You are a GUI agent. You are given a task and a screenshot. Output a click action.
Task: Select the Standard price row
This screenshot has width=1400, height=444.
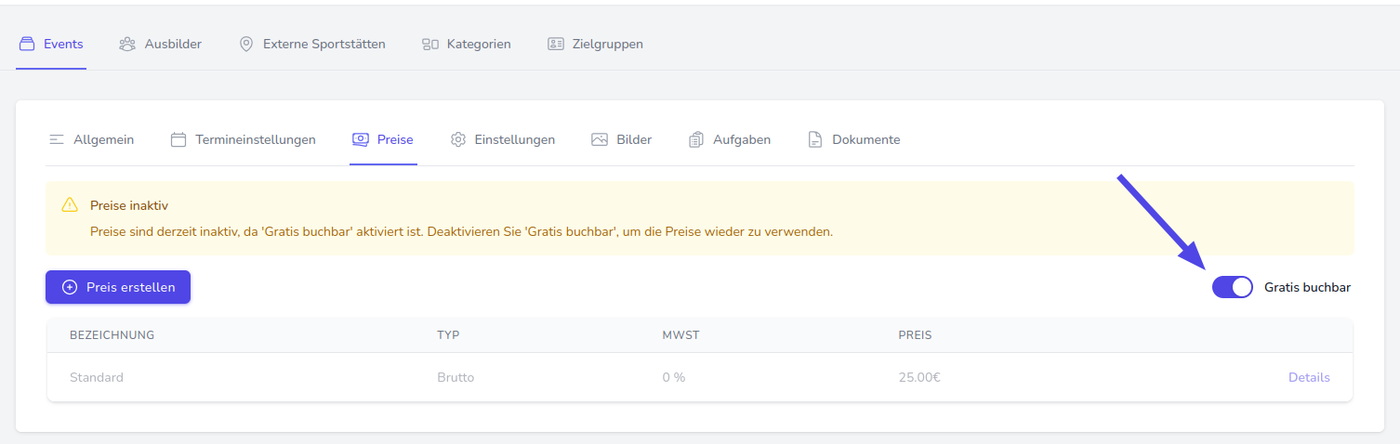[97, 378]
